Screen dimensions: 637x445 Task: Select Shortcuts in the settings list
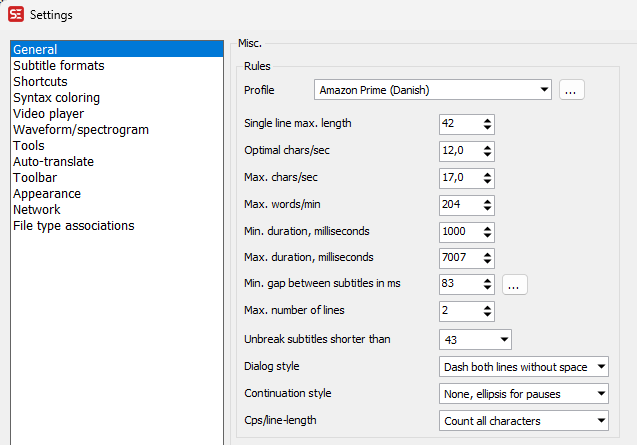point(40,82)
